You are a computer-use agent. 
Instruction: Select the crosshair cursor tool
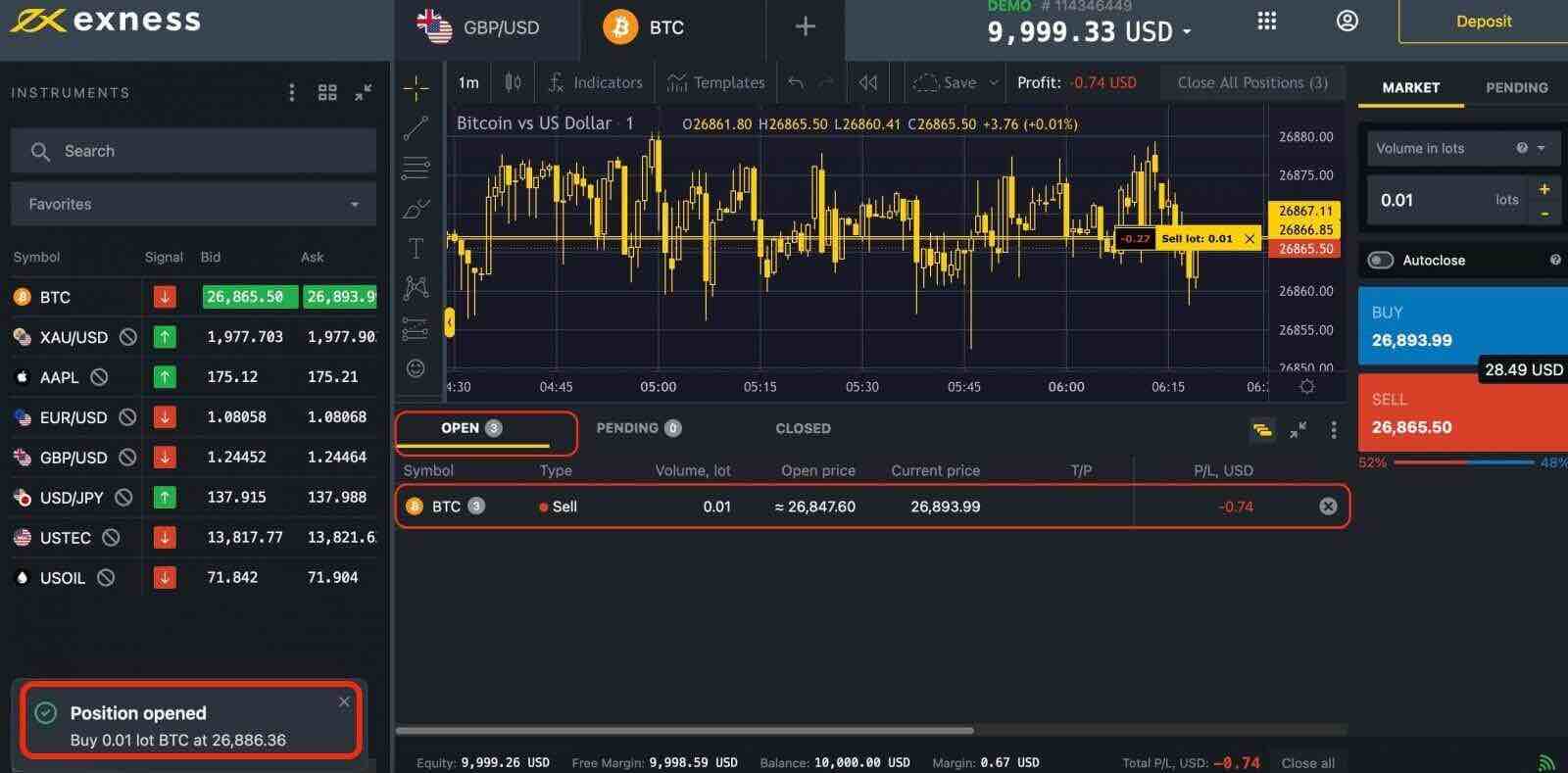416,88
